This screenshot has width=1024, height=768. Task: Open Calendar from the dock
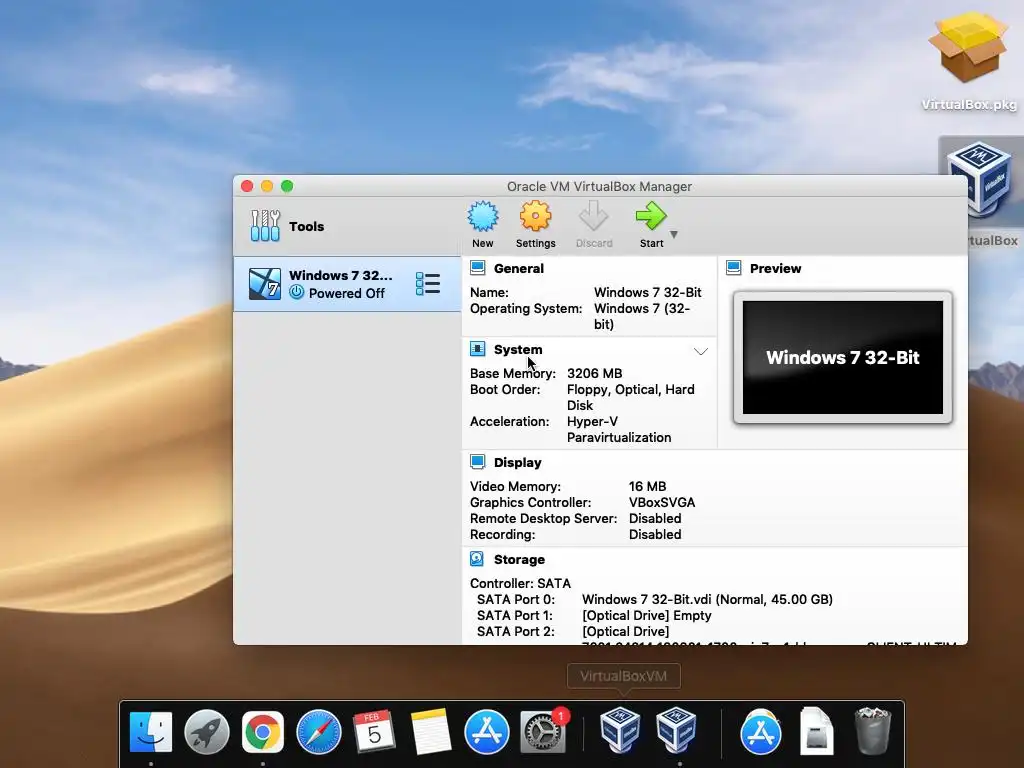pos(374,731)
